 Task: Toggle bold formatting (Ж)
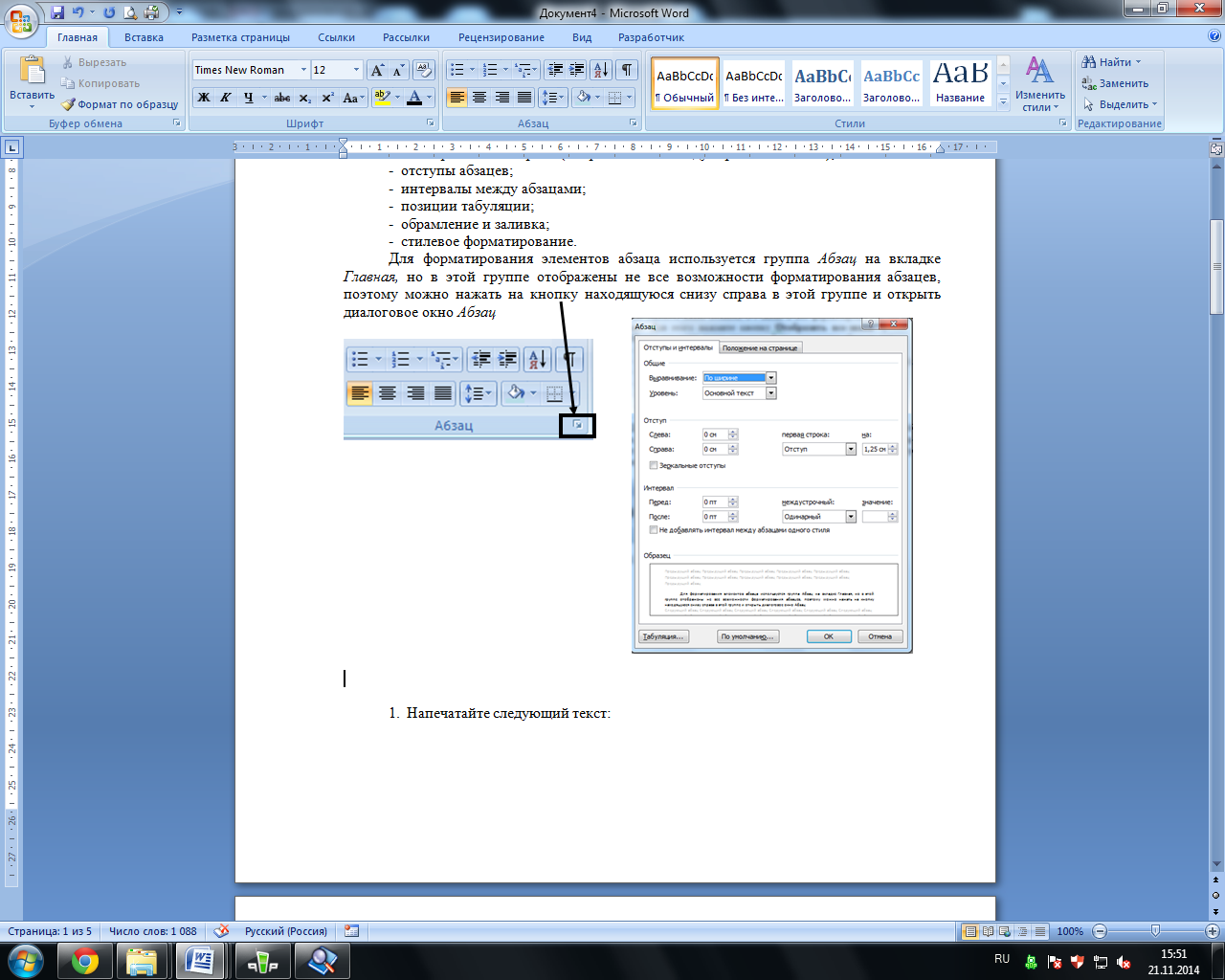204,98
